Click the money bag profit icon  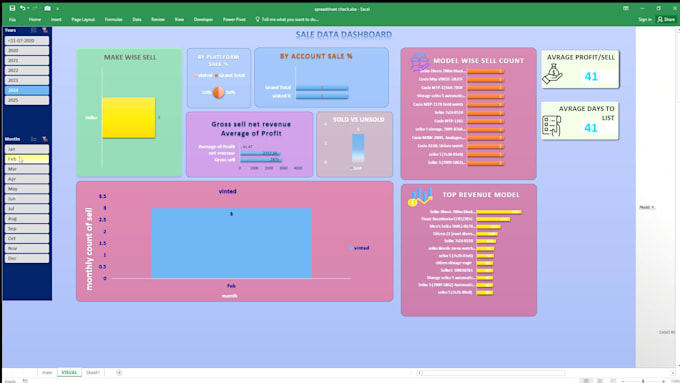(x=553, y=74)
